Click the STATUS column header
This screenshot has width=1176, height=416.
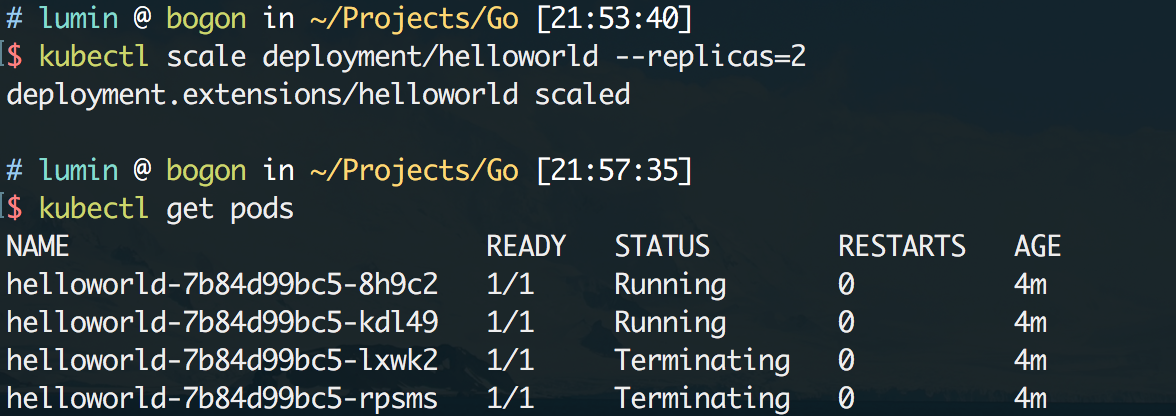662,246
